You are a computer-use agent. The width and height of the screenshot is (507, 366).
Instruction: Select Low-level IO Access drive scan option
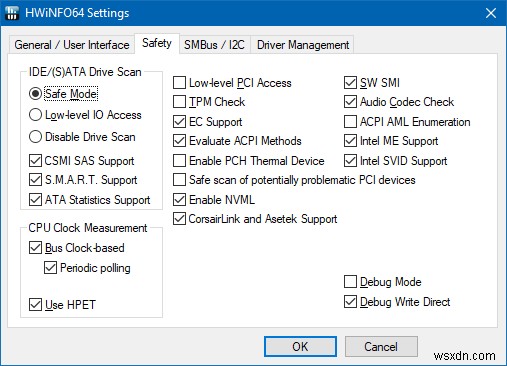click(x=35, y=115)
